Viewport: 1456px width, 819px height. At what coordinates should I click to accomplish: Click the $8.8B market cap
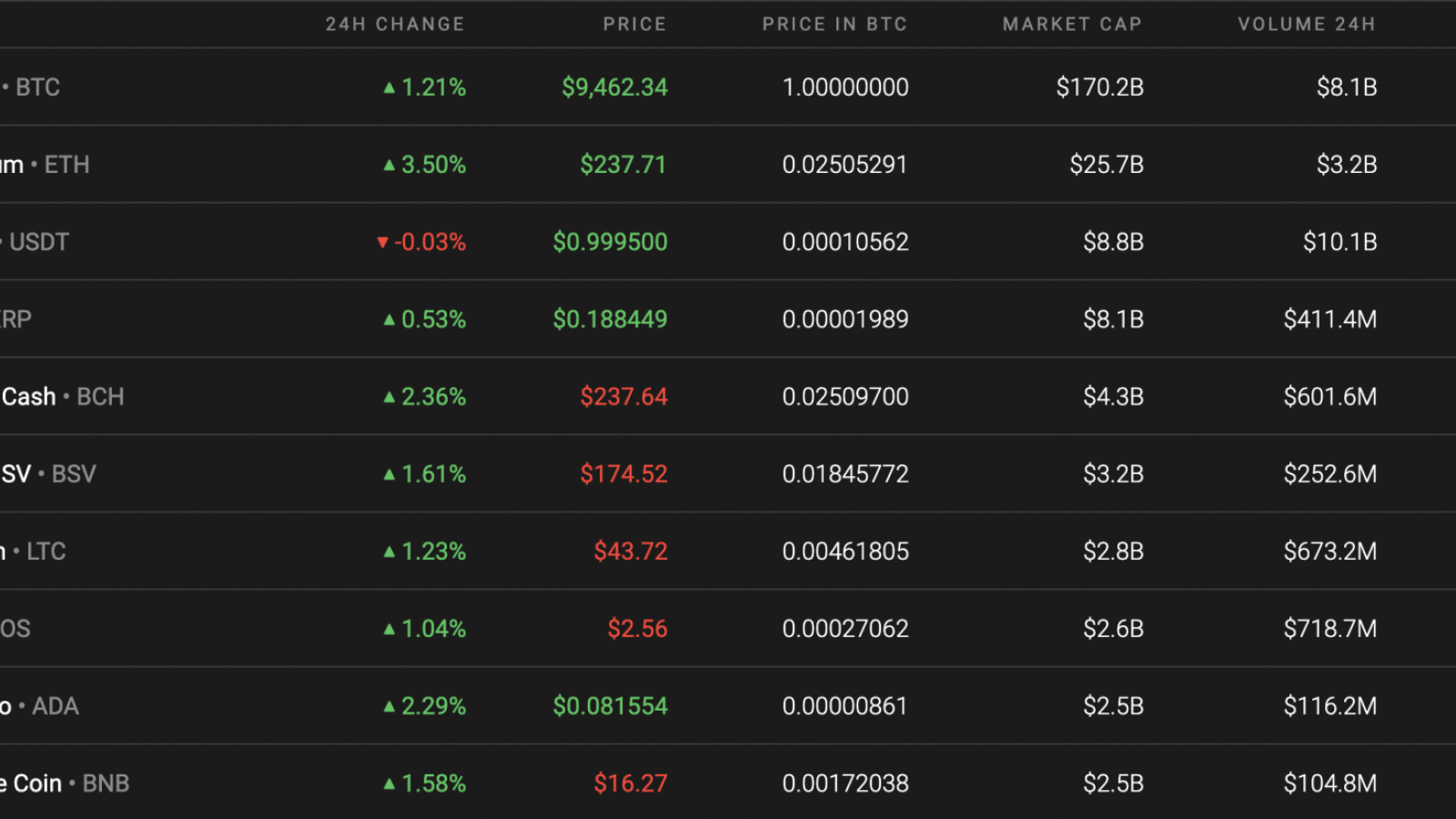(1113, 242)
